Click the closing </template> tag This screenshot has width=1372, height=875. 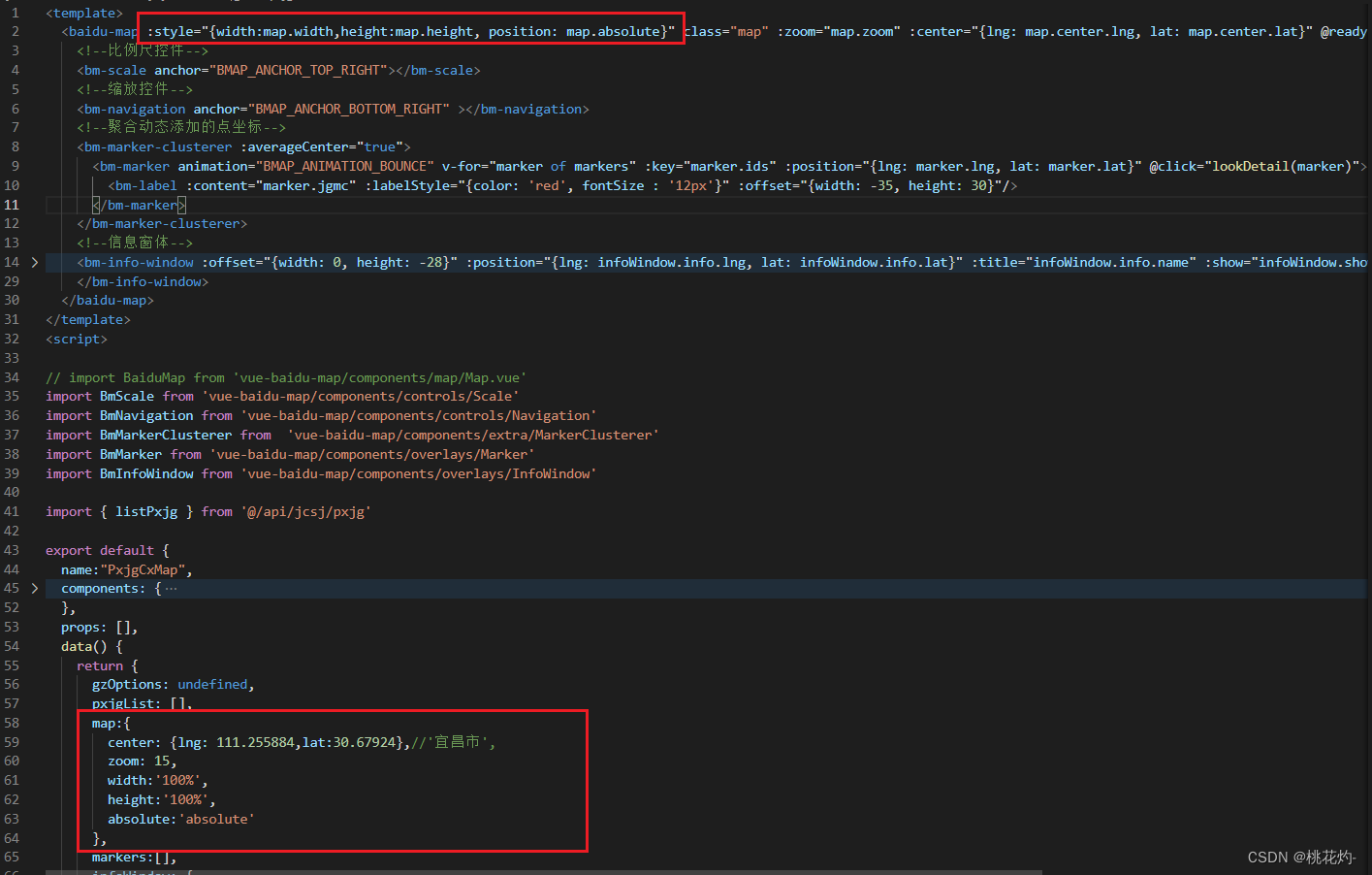pos(88,320)
